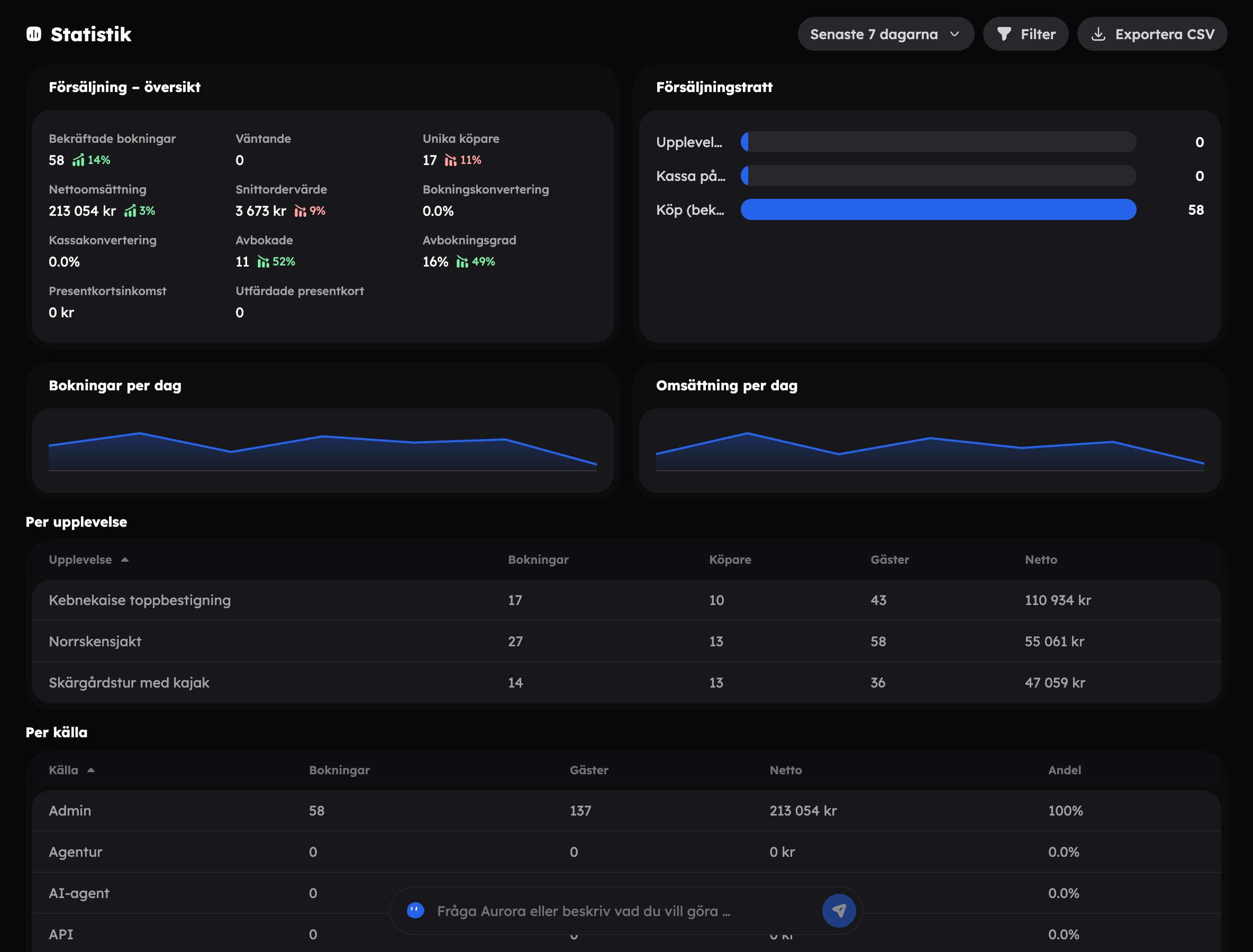1253x952 pixels.
Task: Click the 110 934 kr value
Action: click(1057, 600)
